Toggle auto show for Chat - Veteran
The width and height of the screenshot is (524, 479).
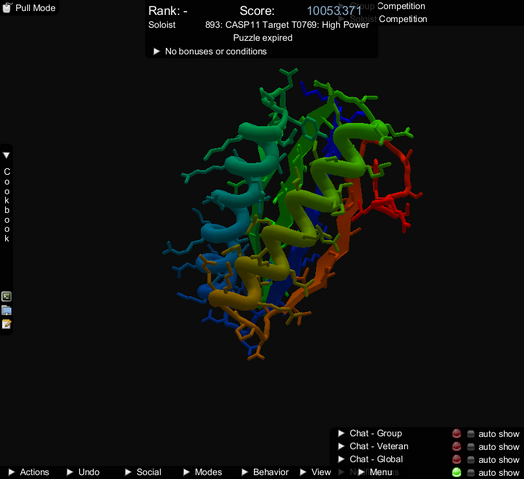click(471, 447)
